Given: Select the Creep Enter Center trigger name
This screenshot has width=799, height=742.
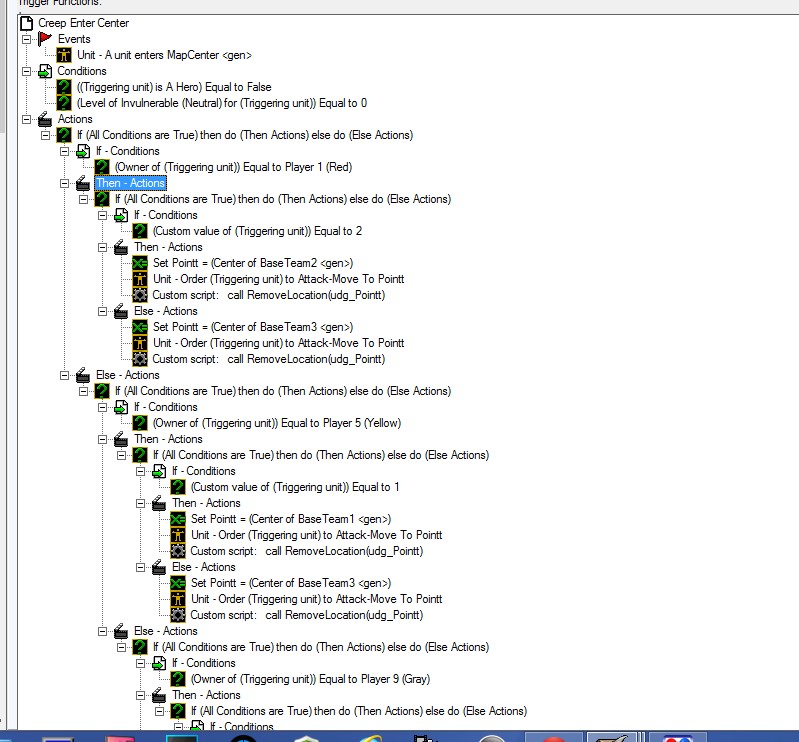Looking at the screenshot, I should (84, 23).
